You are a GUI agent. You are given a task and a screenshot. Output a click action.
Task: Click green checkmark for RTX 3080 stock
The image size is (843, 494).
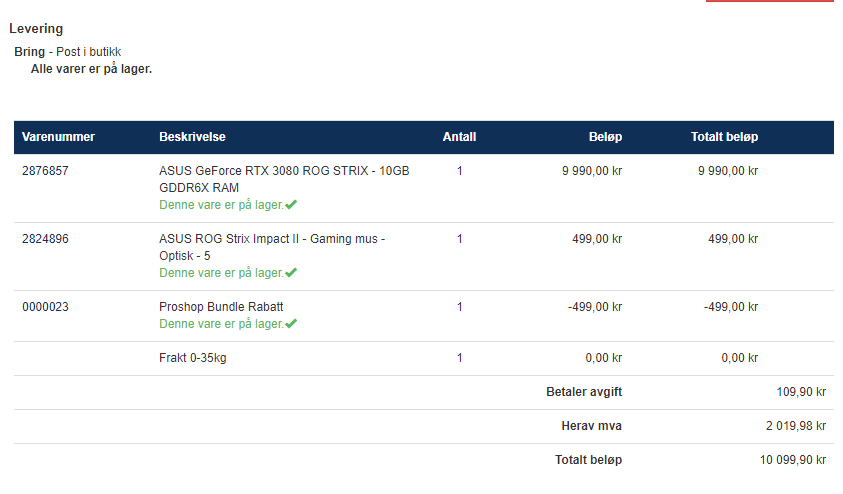click(x=291, y=205)
